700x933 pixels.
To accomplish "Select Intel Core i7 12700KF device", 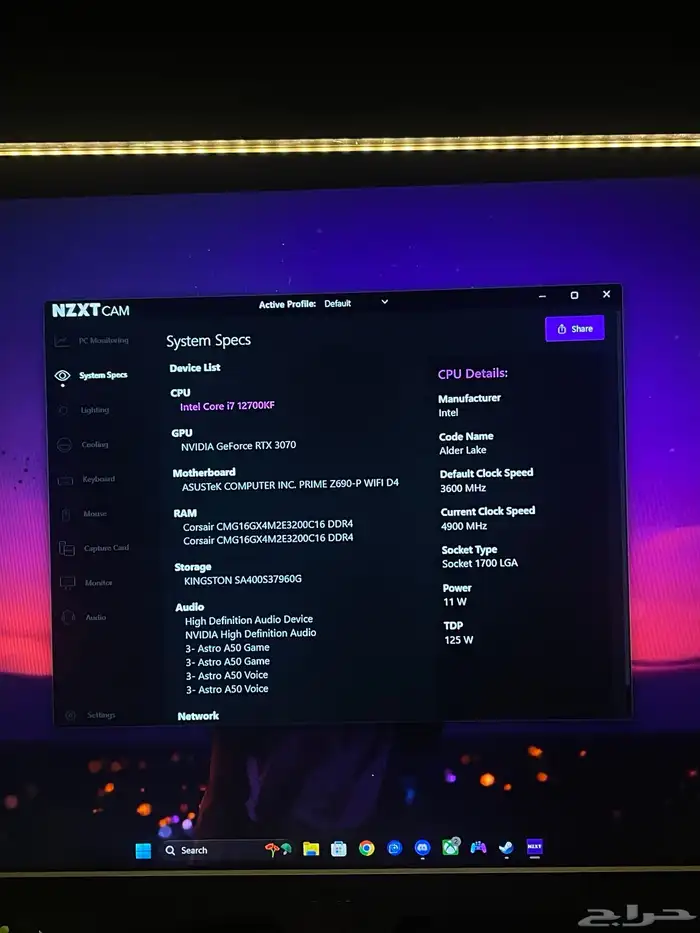I will 227,407.
